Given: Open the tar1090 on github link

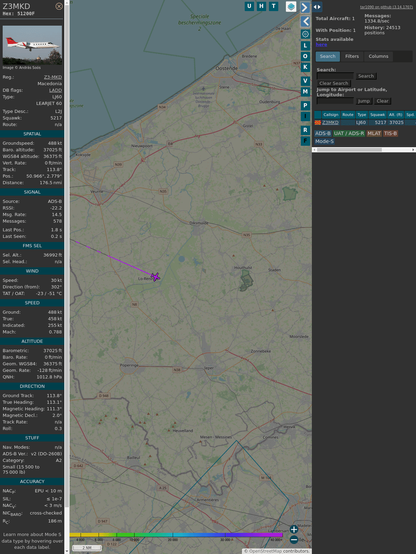Looking at the screenshot, I should tap(386, 7).
